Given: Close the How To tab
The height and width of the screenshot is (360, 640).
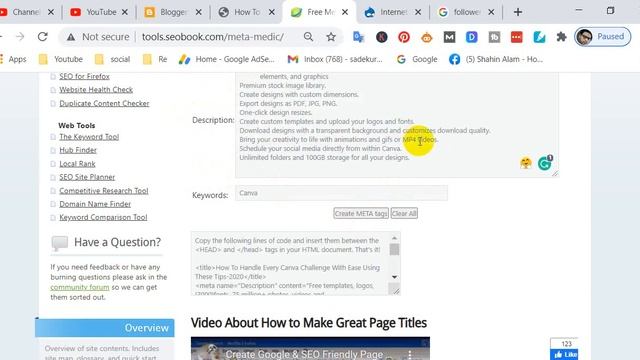Looking at the screenshot, I should [272, 12].
